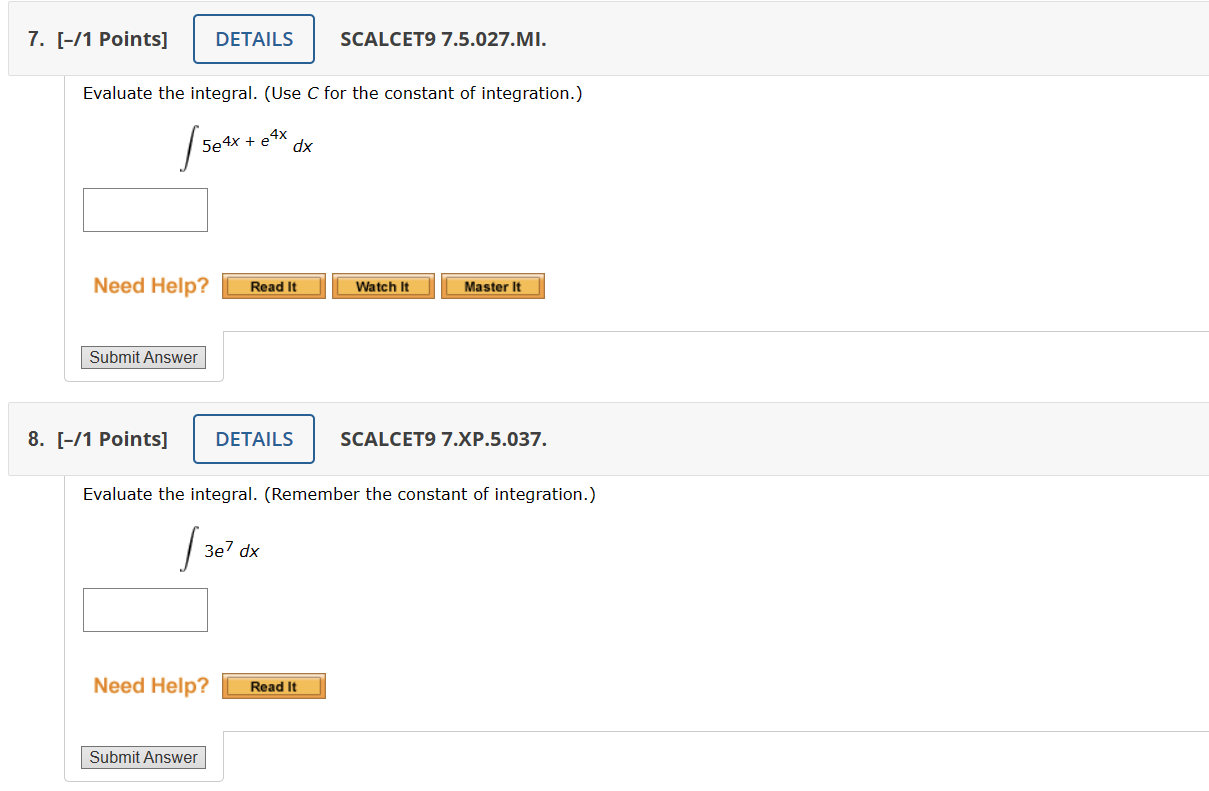Open the Watch It help video
The image size is (1209, 791).
[383, 287]
